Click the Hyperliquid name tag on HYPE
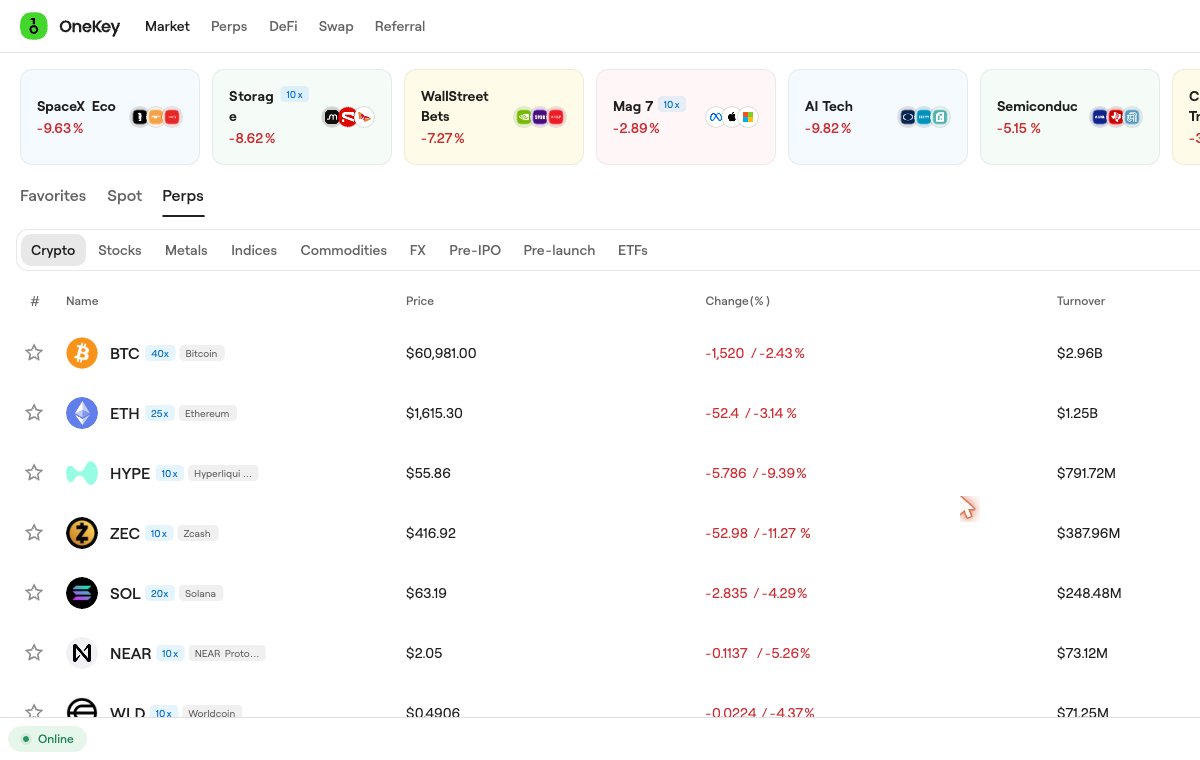This screenshot has width=1200, height=760. tap(223, 473)
